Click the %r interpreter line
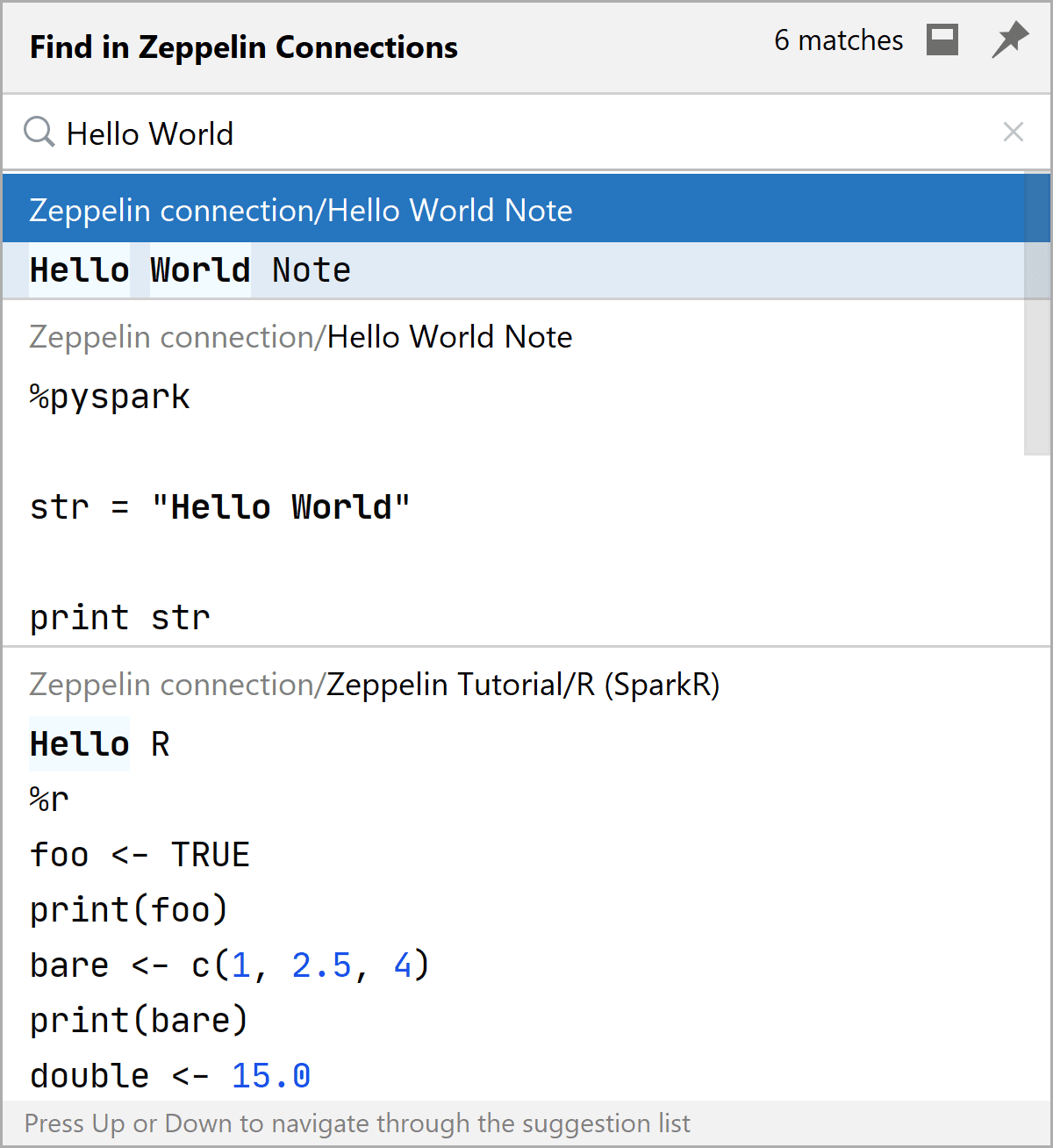 click(49, 800)
